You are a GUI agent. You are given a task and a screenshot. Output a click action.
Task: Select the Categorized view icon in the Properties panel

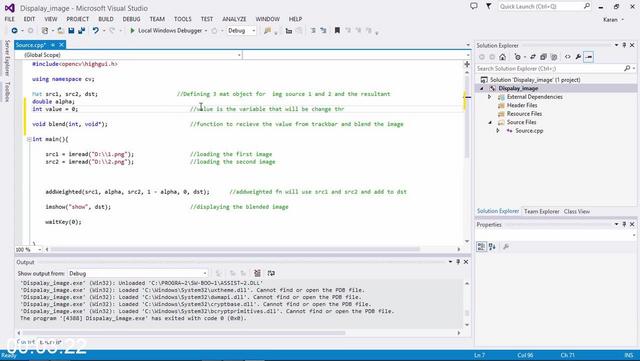point(482,247)
